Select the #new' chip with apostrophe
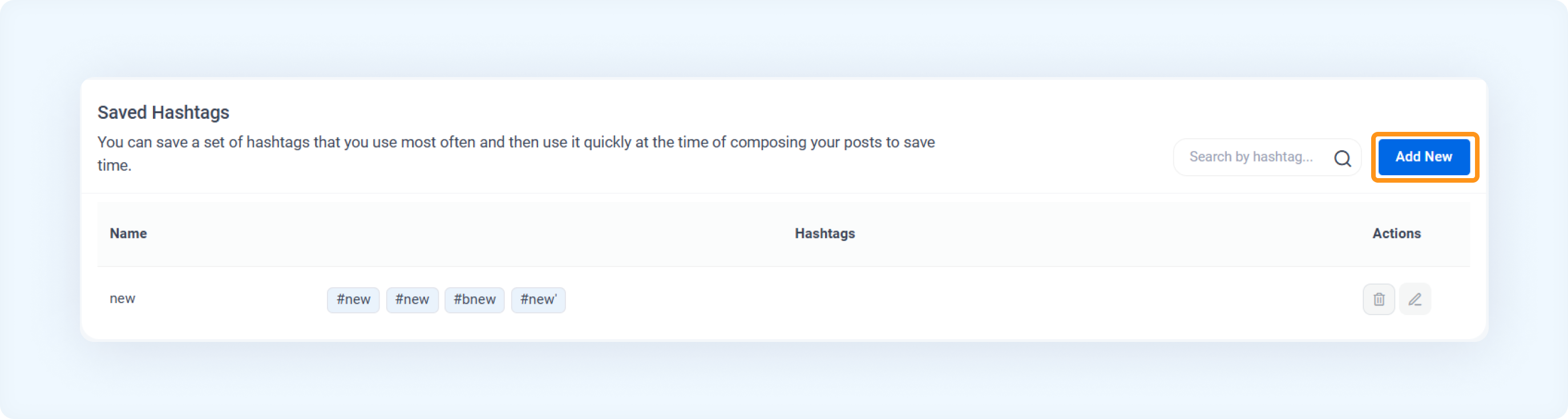 (538, 300)
